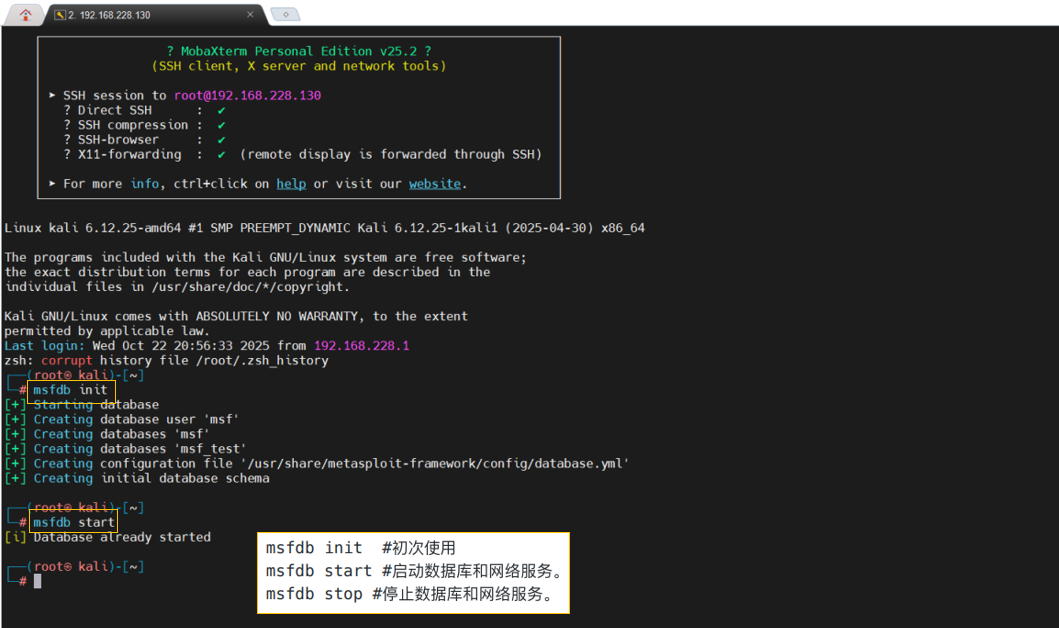
Task: Click the corrupt history file warning line
Action: coord(166,361)
